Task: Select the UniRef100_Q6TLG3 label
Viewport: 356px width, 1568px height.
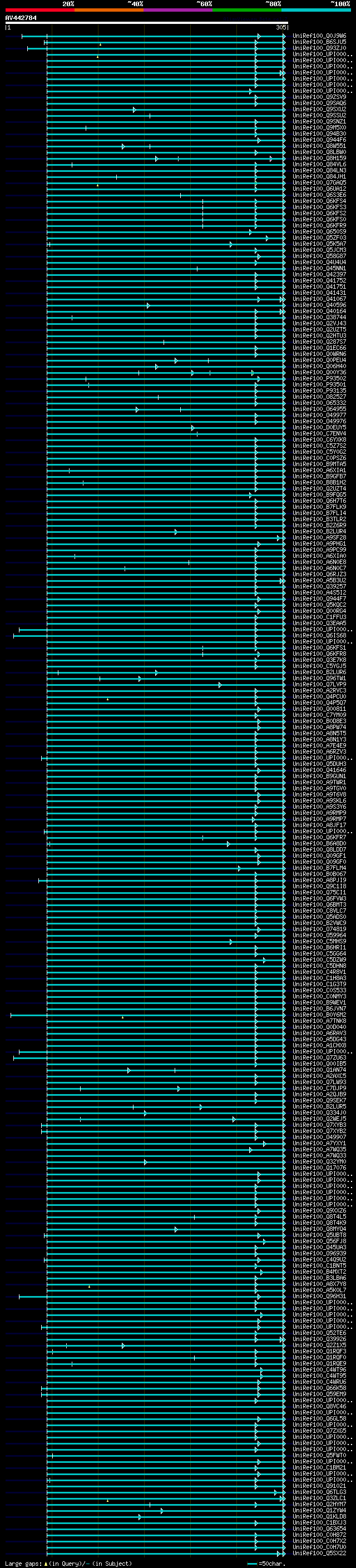Action: [319, 1492]
